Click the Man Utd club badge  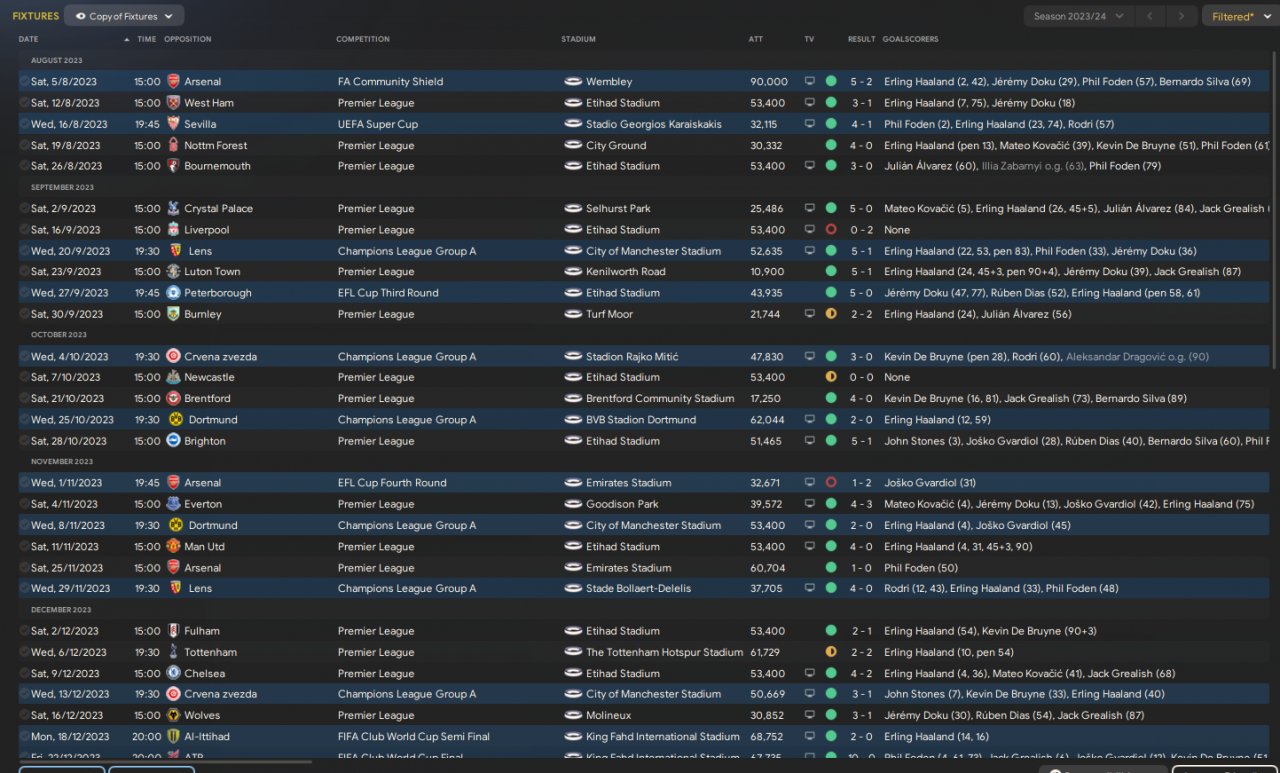coord(173,547)
